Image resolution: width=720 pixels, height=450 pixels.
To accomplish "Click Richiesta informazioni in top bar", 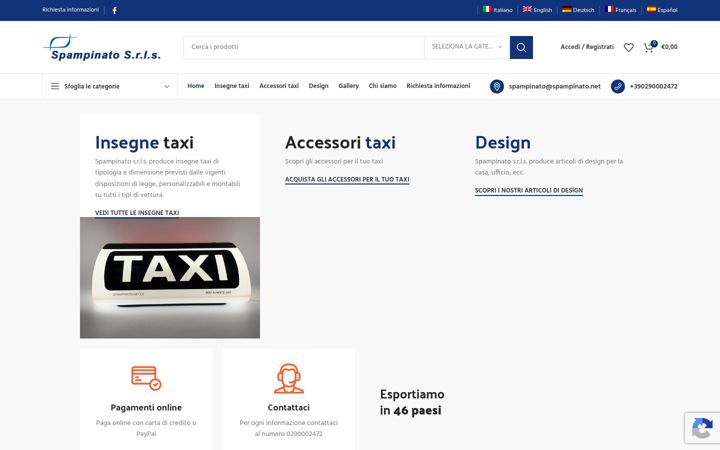I will [70, 10].
